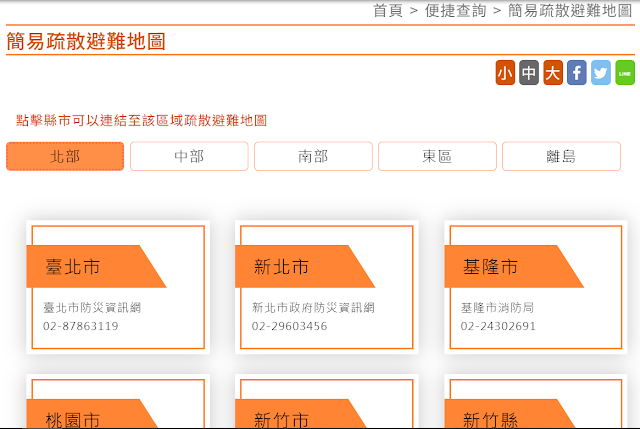Switch to the 中部 region tab

click(x=189, y=156)
